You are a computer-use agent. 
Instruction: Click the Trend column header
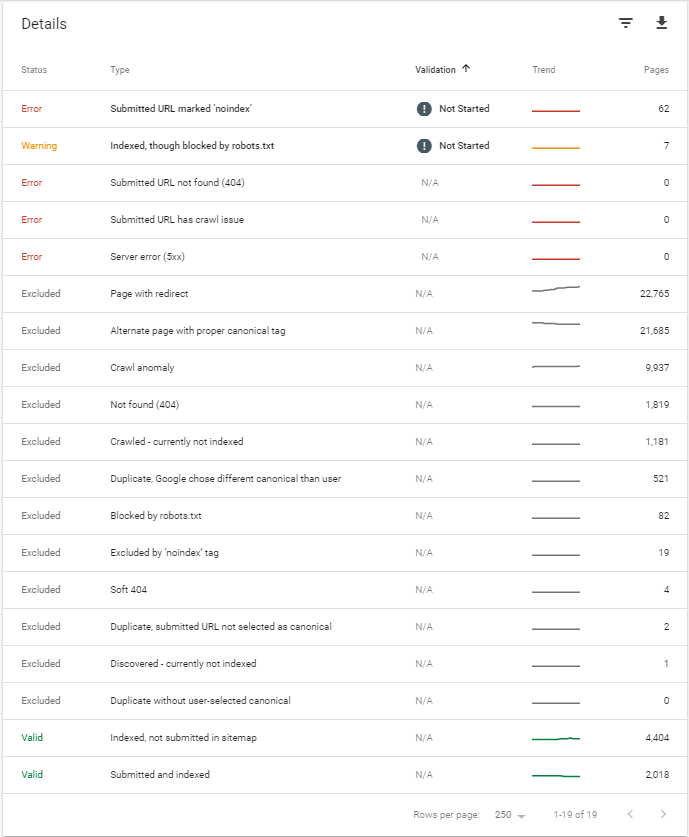pos(543,70)
